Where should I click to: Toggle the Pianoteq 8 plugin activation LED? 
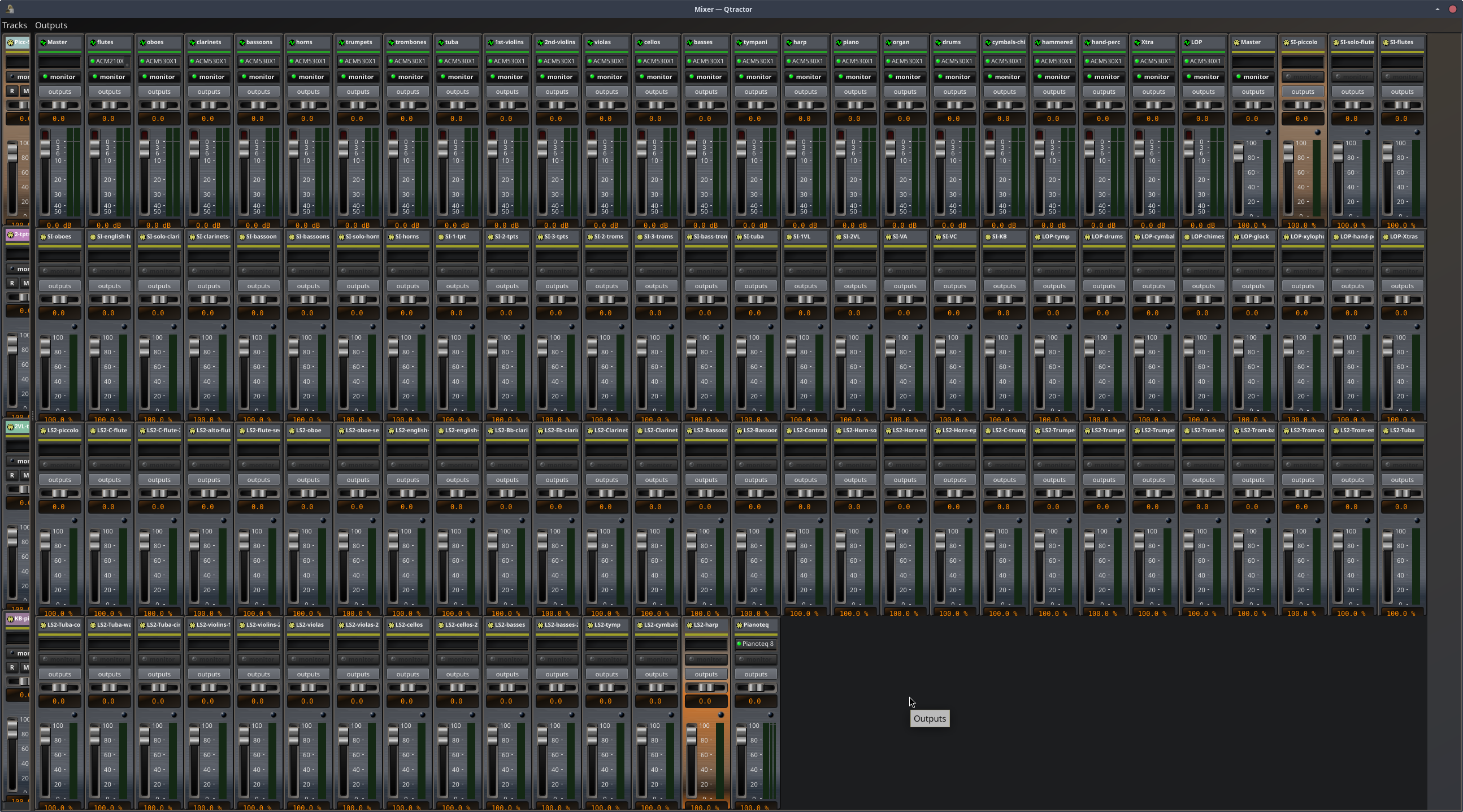(739, 644)
